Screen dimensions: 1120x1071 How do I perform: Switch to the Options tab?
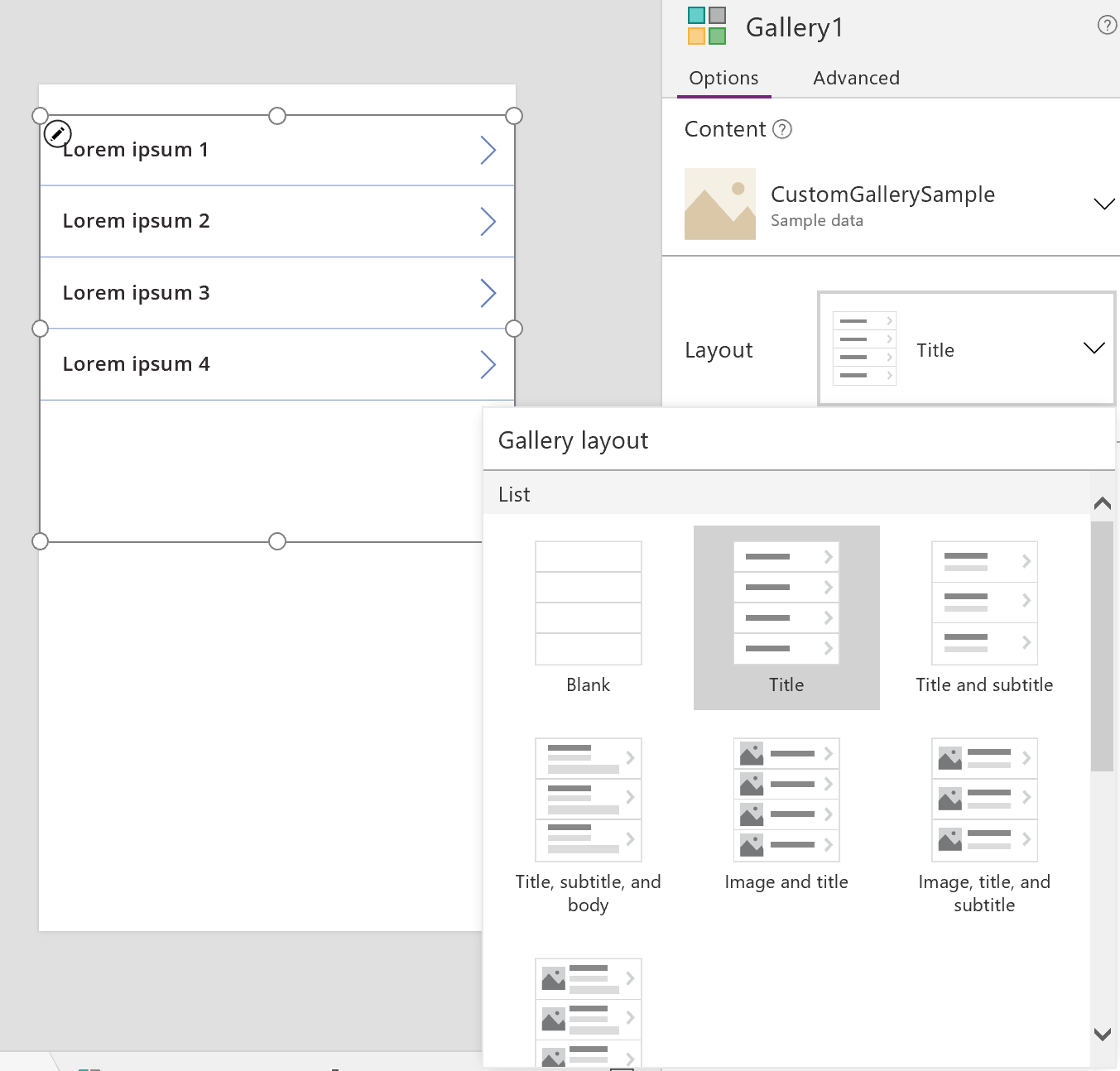point(723,78)
